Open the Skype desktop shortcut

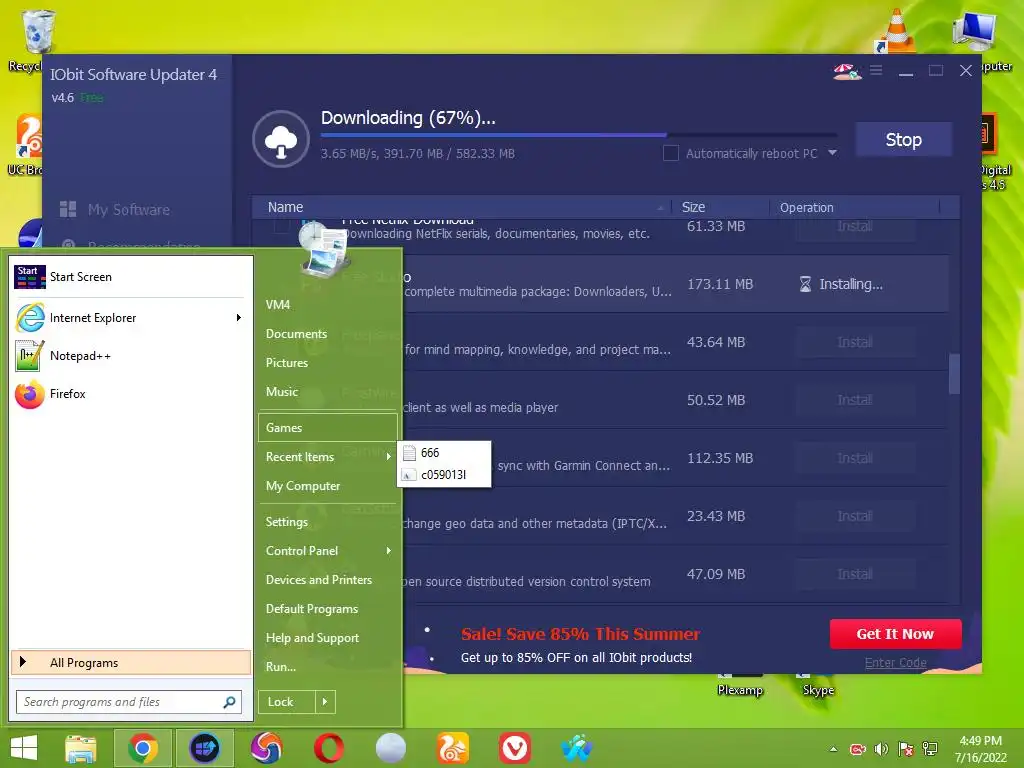tap(818, 690)
